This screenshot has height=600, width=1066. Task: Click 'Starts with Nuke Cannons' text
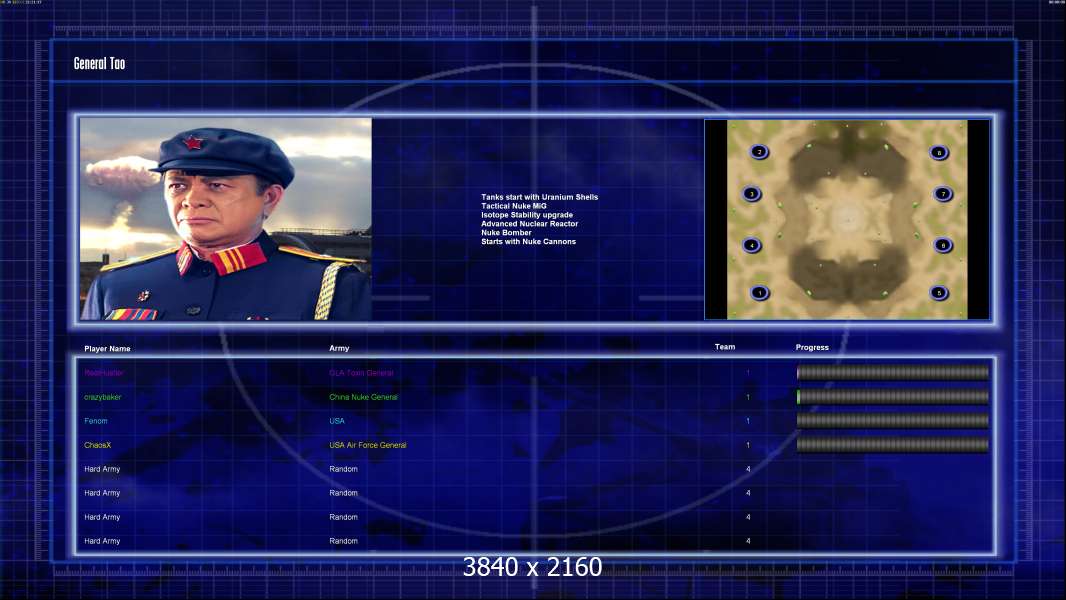[x=528, y=241]
